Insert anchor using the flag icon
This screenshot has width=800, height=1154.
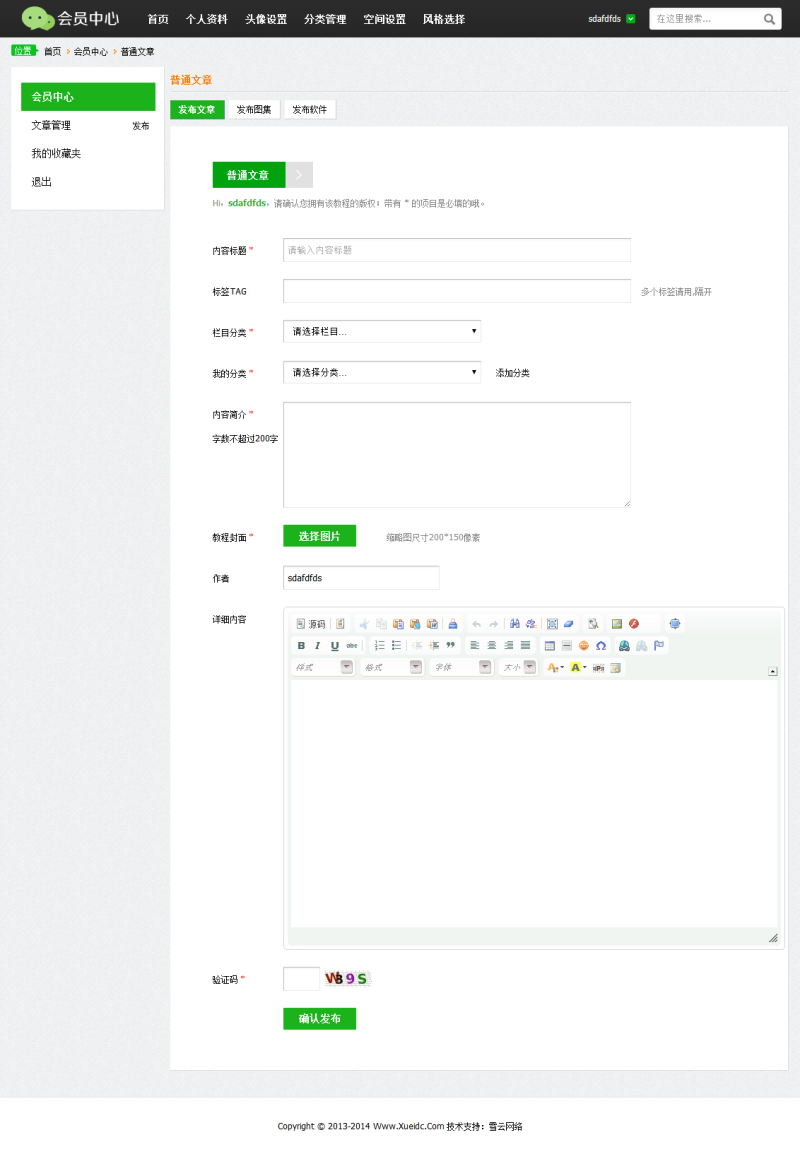click(659, 645)
